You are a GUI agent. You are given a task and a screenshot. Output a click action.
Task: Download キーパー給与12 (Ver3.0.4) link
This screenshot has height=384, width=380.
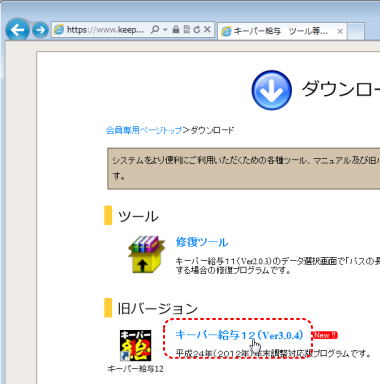239,335
